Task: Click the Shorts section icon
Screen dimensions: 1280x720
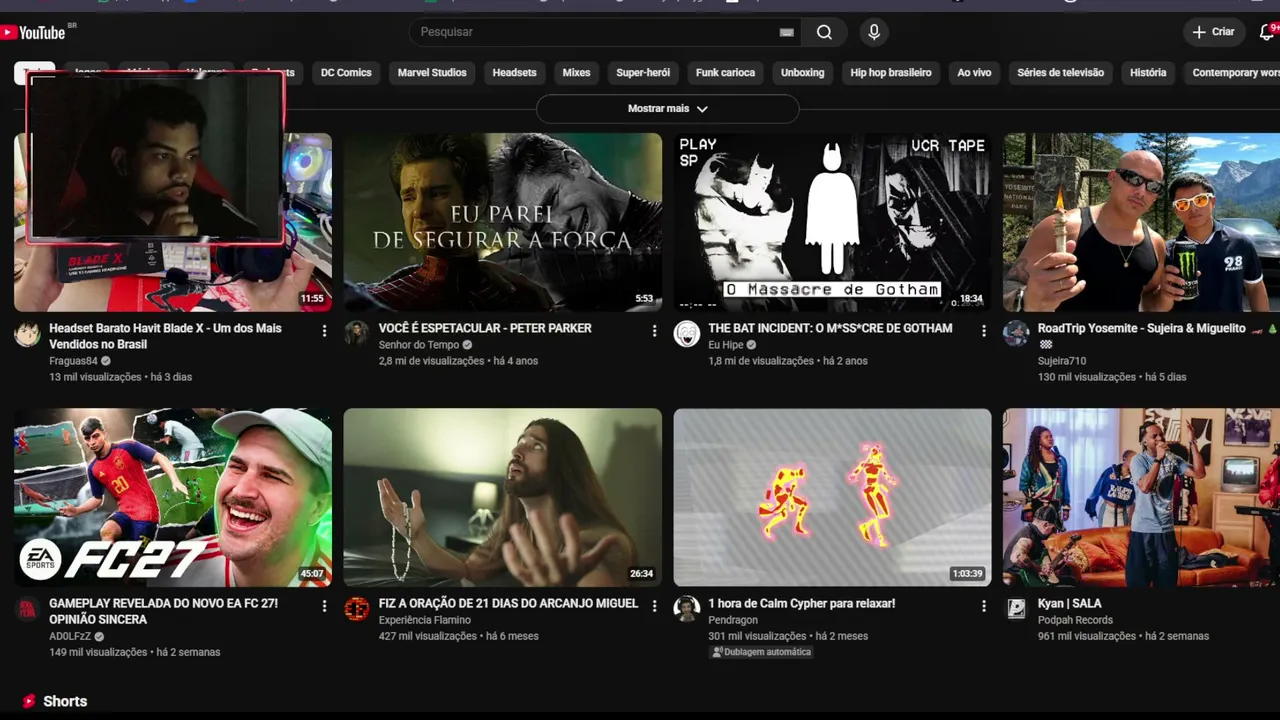Action: coord(29,702)
